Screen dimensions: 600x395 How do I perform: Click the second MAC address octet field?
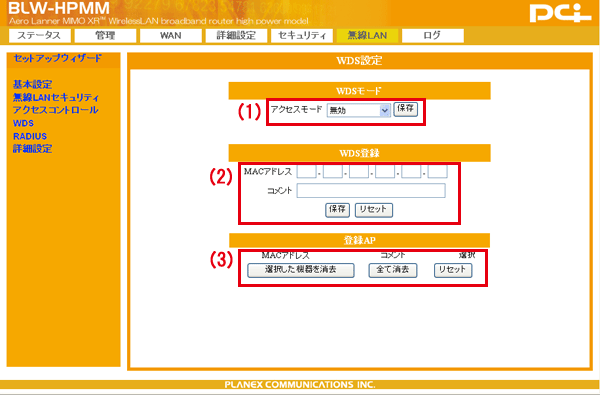point(333,171)
